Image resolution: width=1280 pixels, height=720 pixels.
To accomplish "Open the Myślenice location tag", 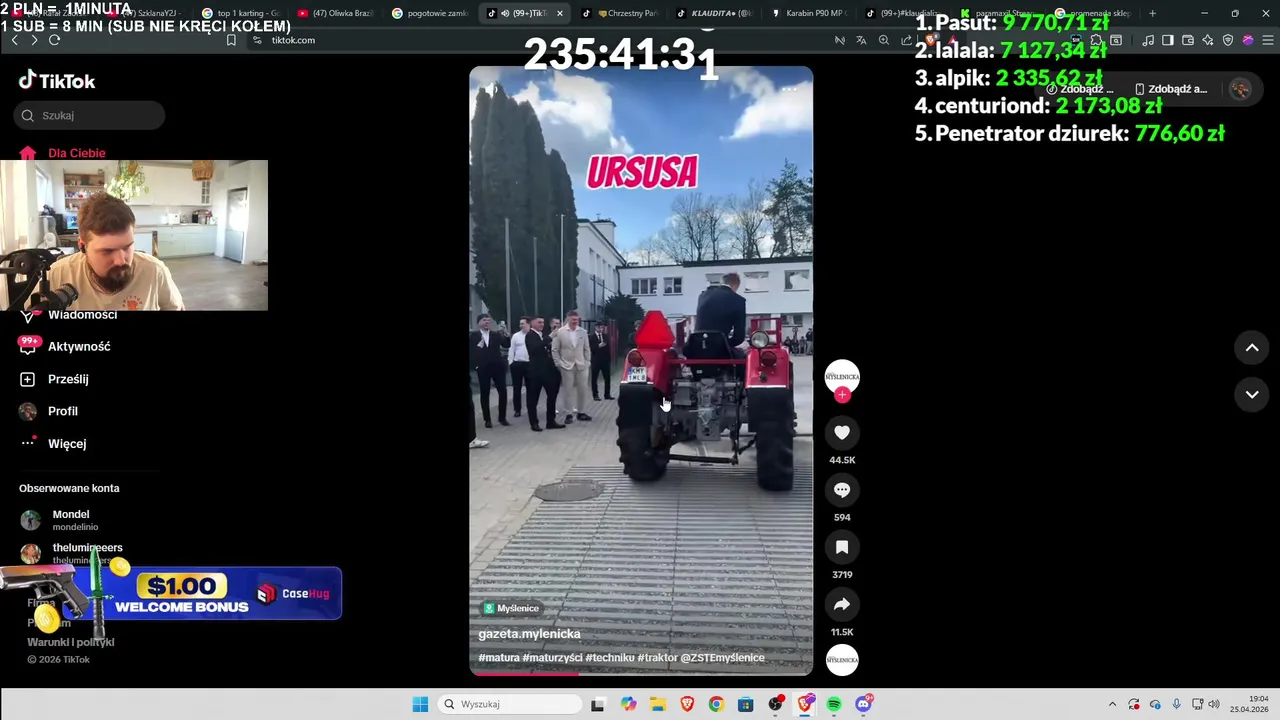I will click(x=511, y=608).
